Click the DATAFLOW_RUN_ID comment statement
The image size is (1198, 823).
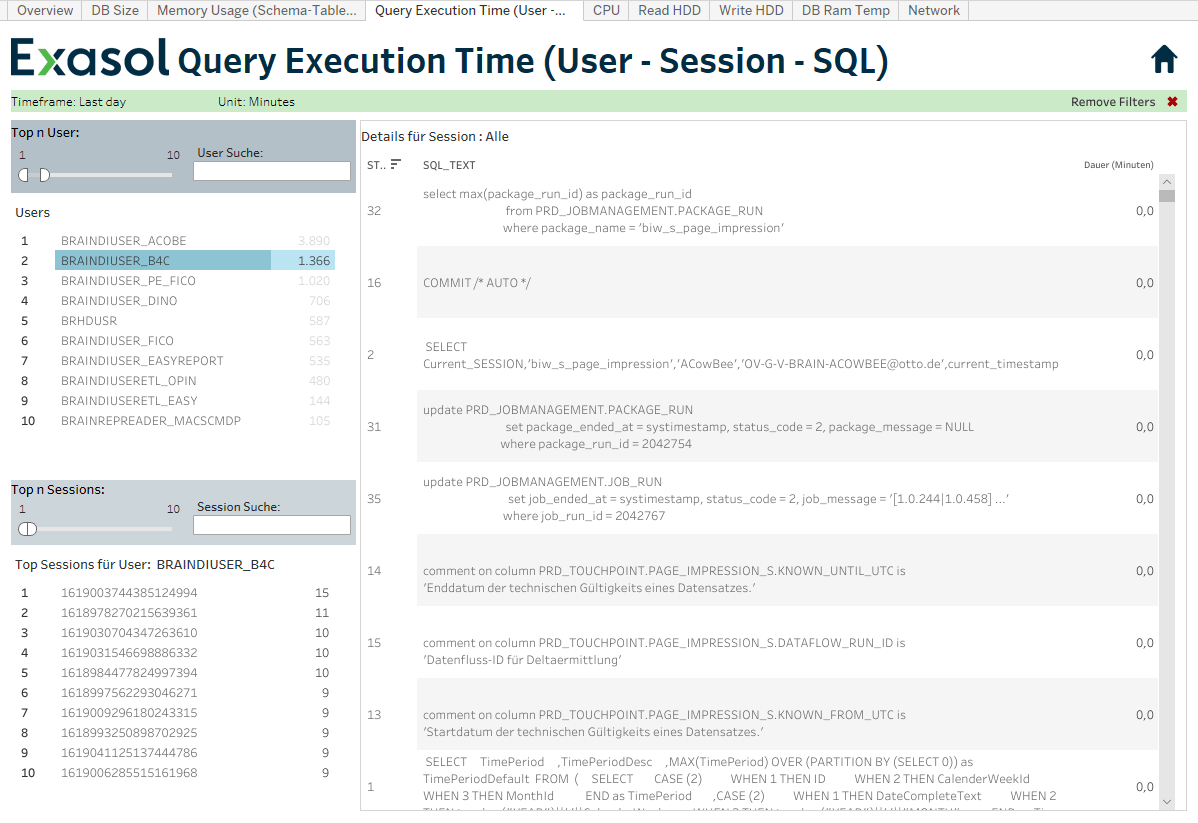664,651
